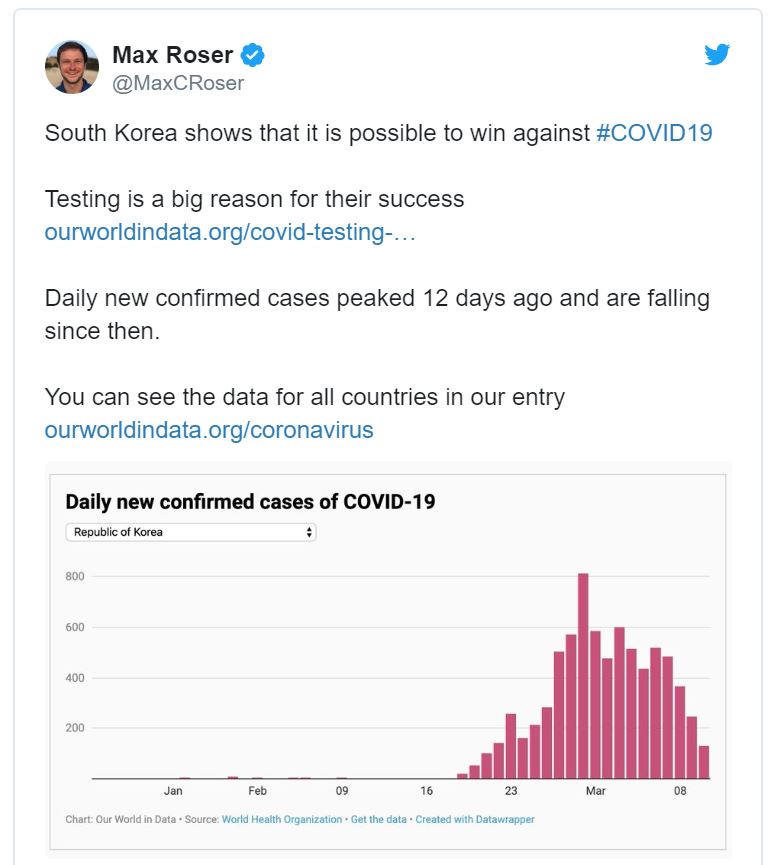Click the Get the data link

click(379, 819)
